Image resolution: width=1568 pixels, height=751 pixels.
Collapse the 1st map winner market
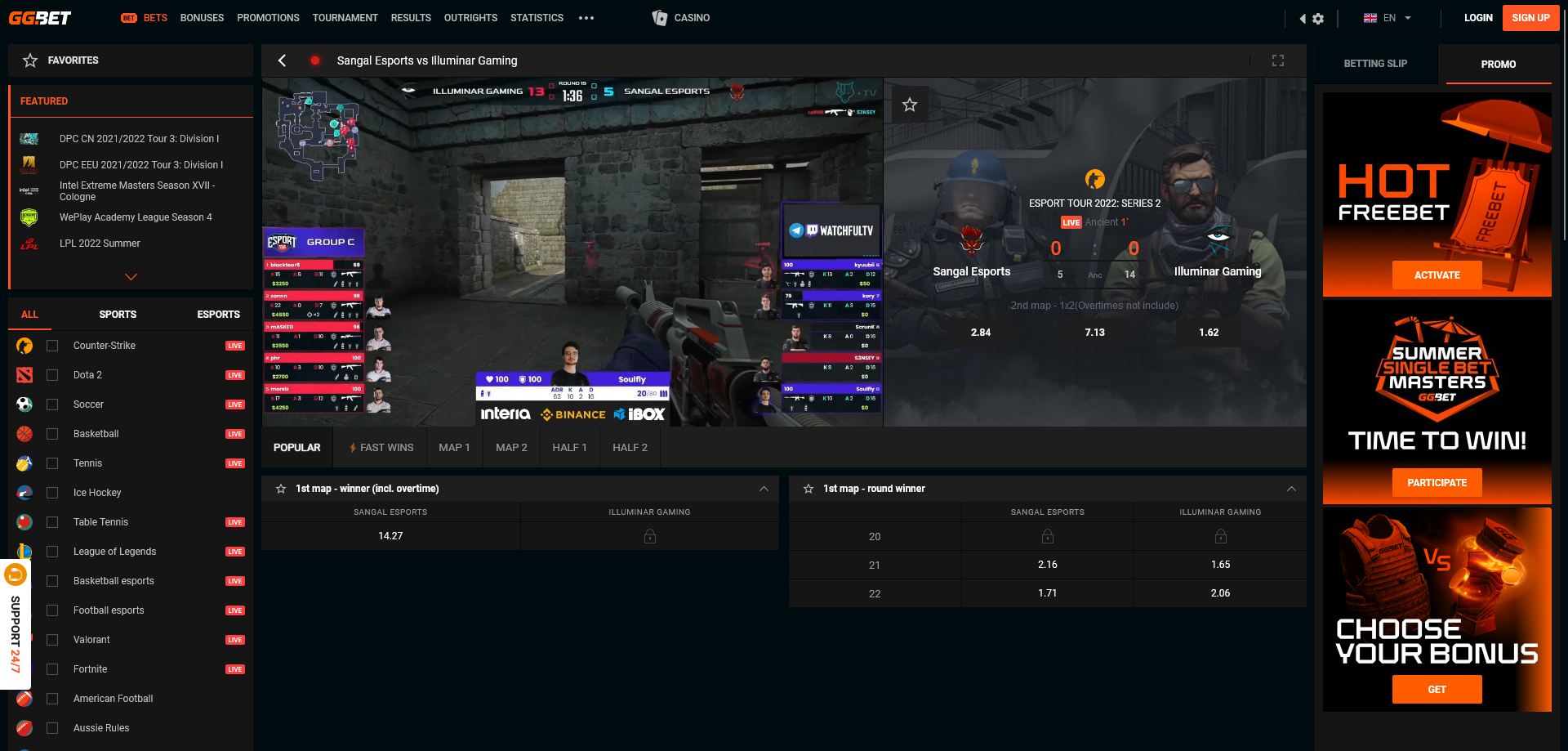[764, 489]
